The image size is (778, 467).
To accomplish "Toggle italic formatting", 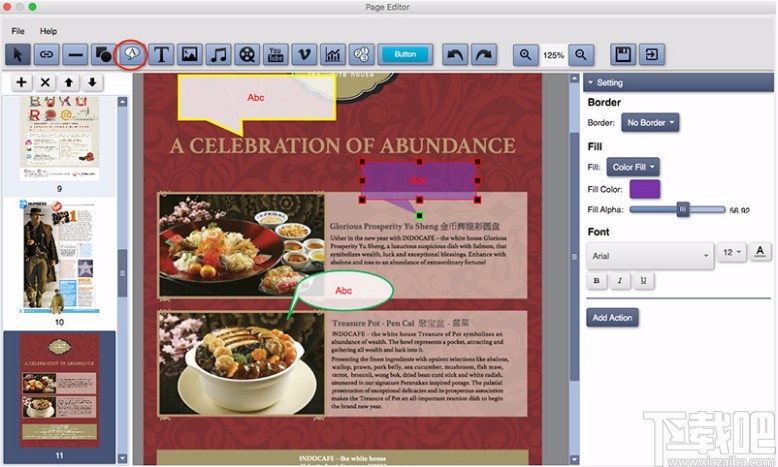I will point(620,281).
